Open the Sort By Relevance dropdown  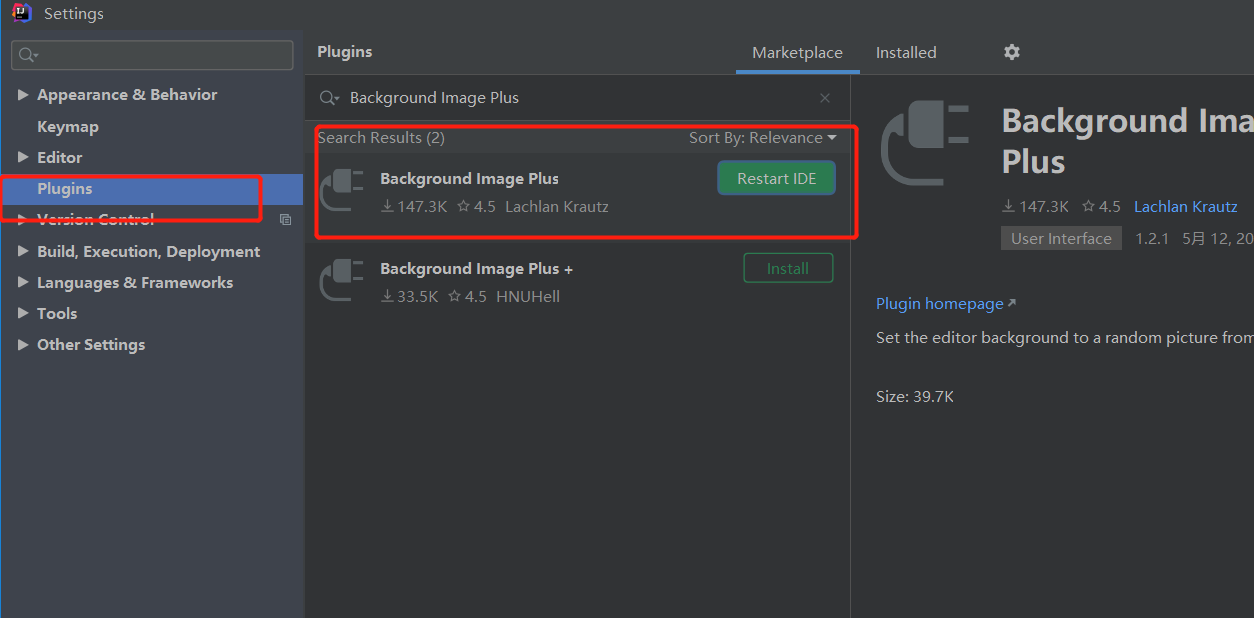[x=763, y=138]
